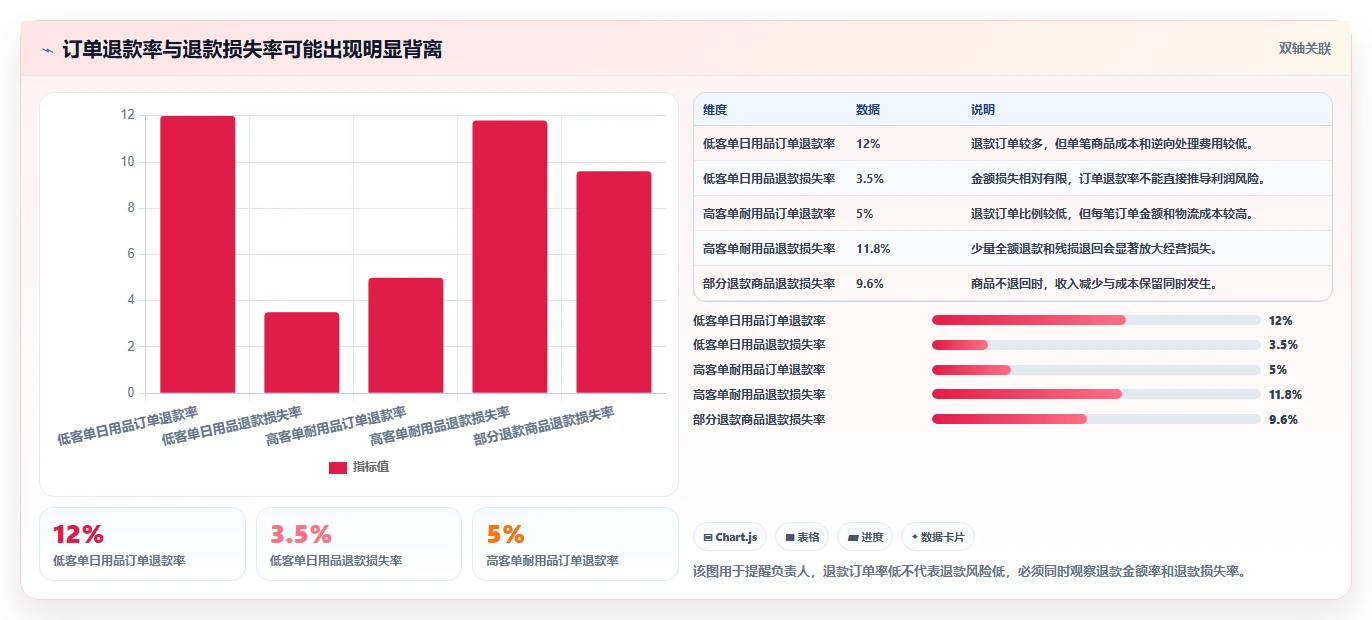Click the 说明 column header
This screenshot has width=1372, height=620.
tap(983, 109)
